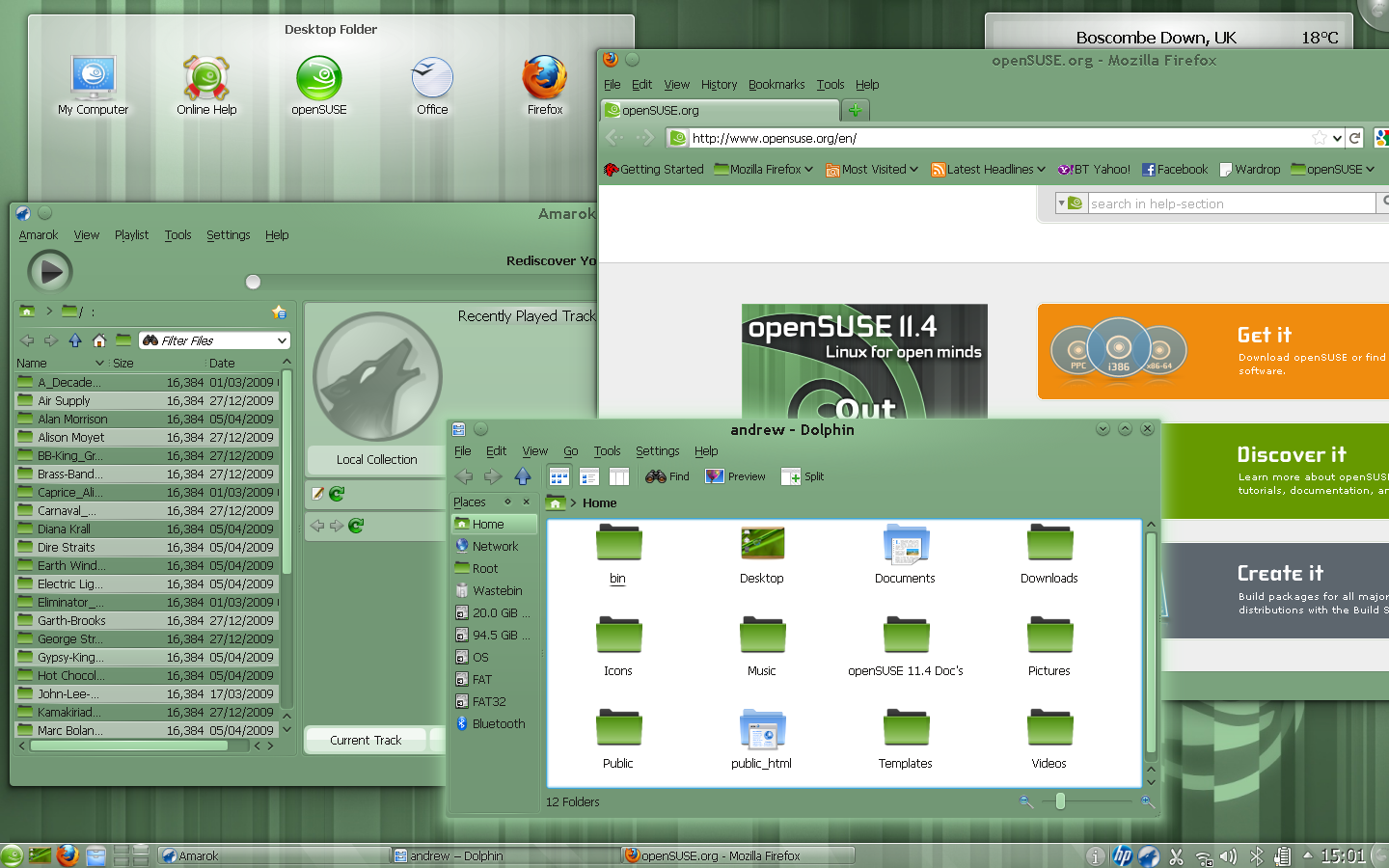Select the Downloads folder in Dolphin
The height and width of the screenshot is (868, 1389).
(1049, 555)
